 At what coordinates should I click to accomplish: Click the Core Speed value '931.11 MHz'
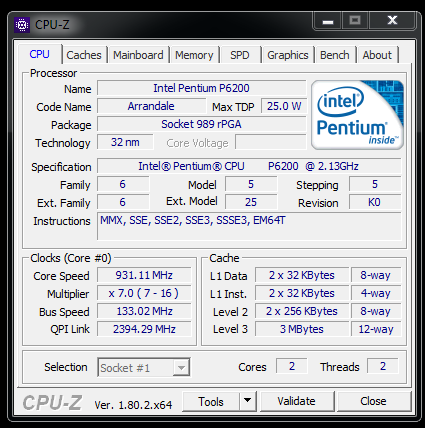coord(144,275)
